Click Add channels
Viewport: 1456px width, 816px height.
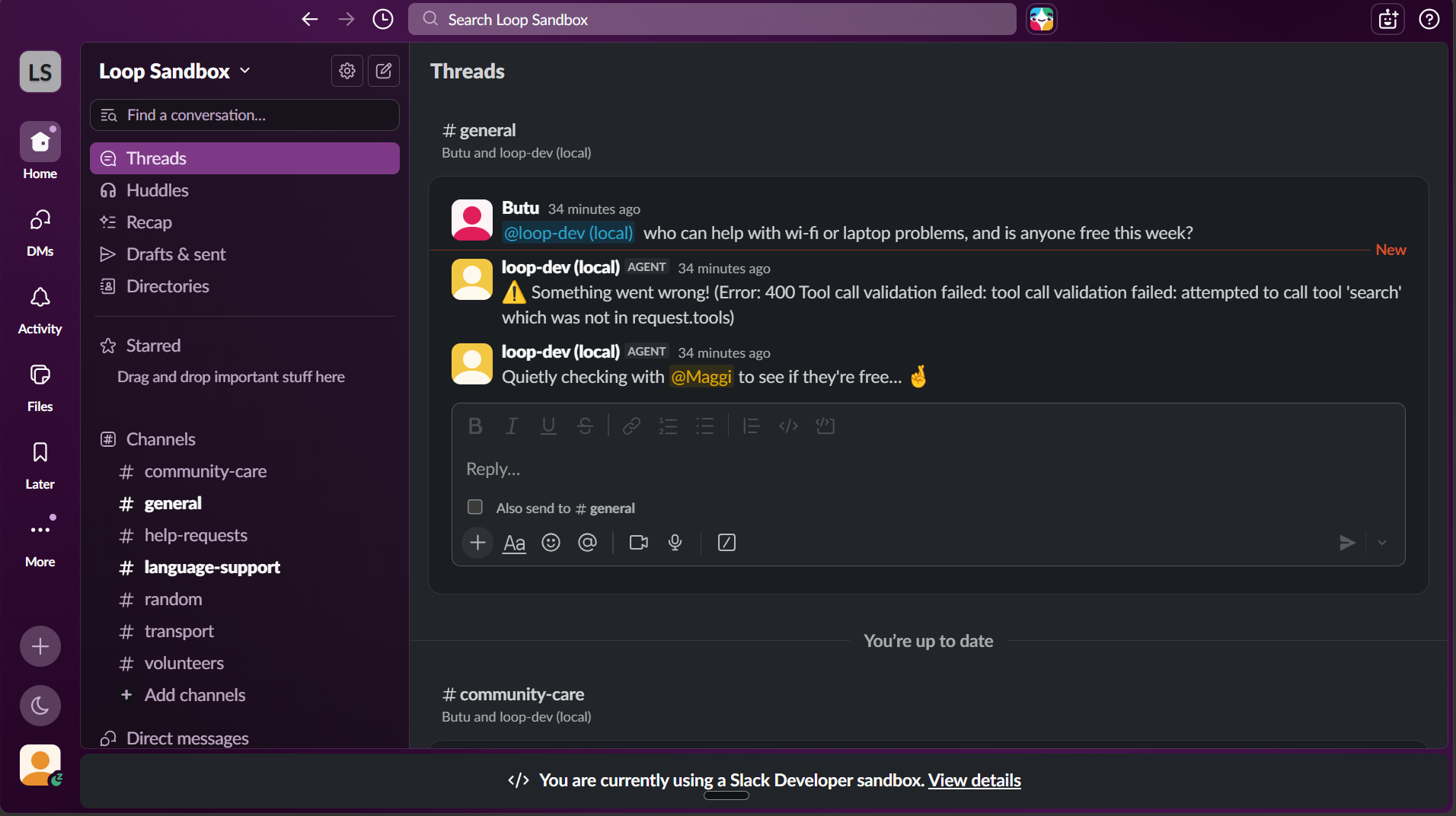244,695
